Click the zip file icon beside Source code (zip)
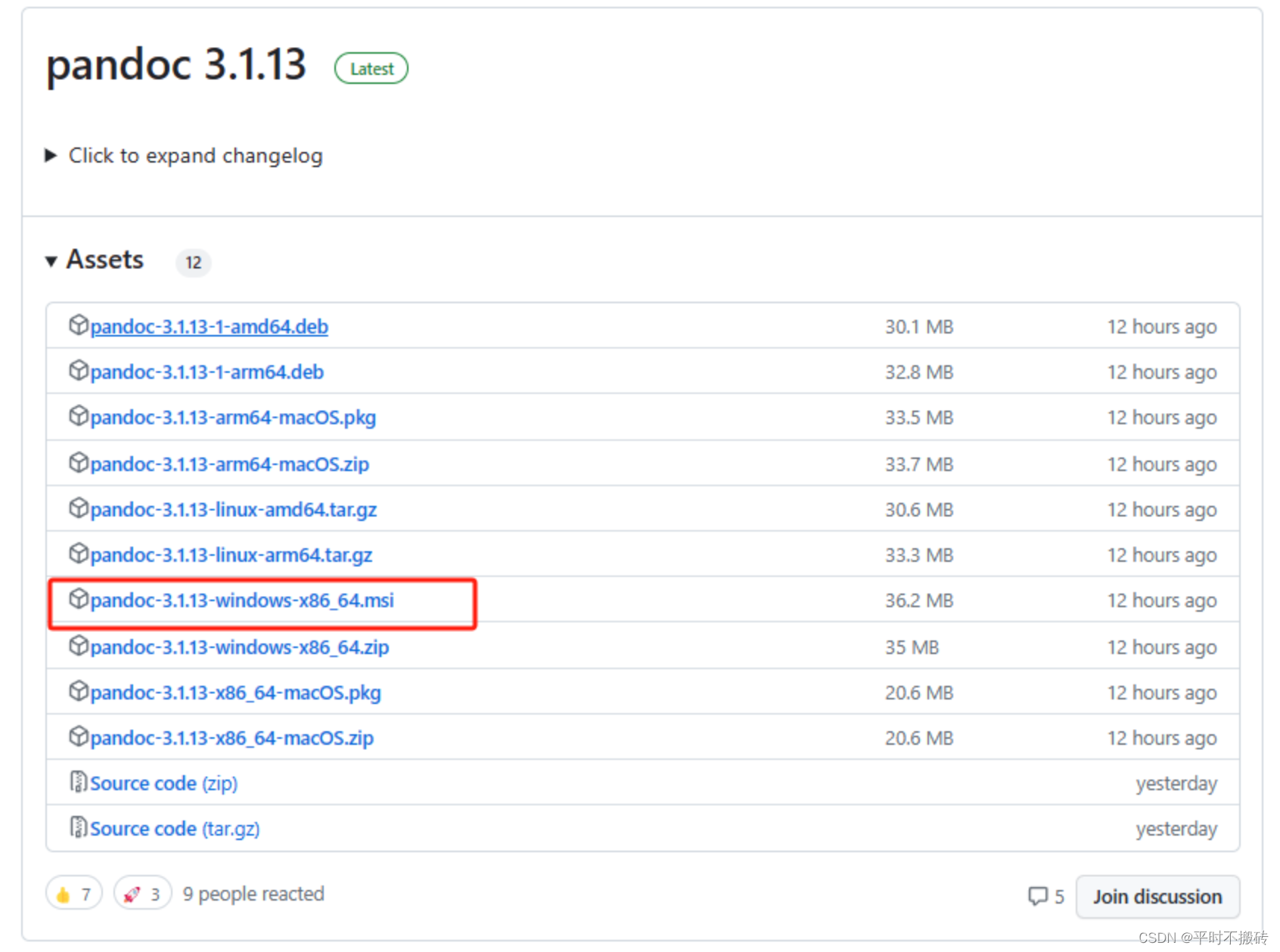 (x=78, y=782)
